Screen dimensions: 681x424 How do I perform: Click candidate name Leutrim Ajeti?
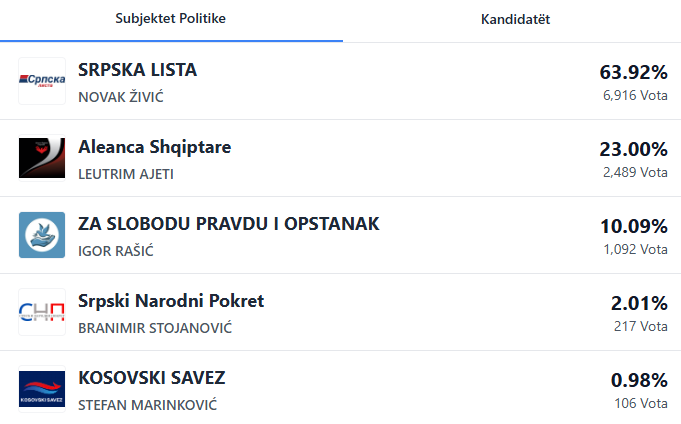pyautogui.click(x=124, y=174)
